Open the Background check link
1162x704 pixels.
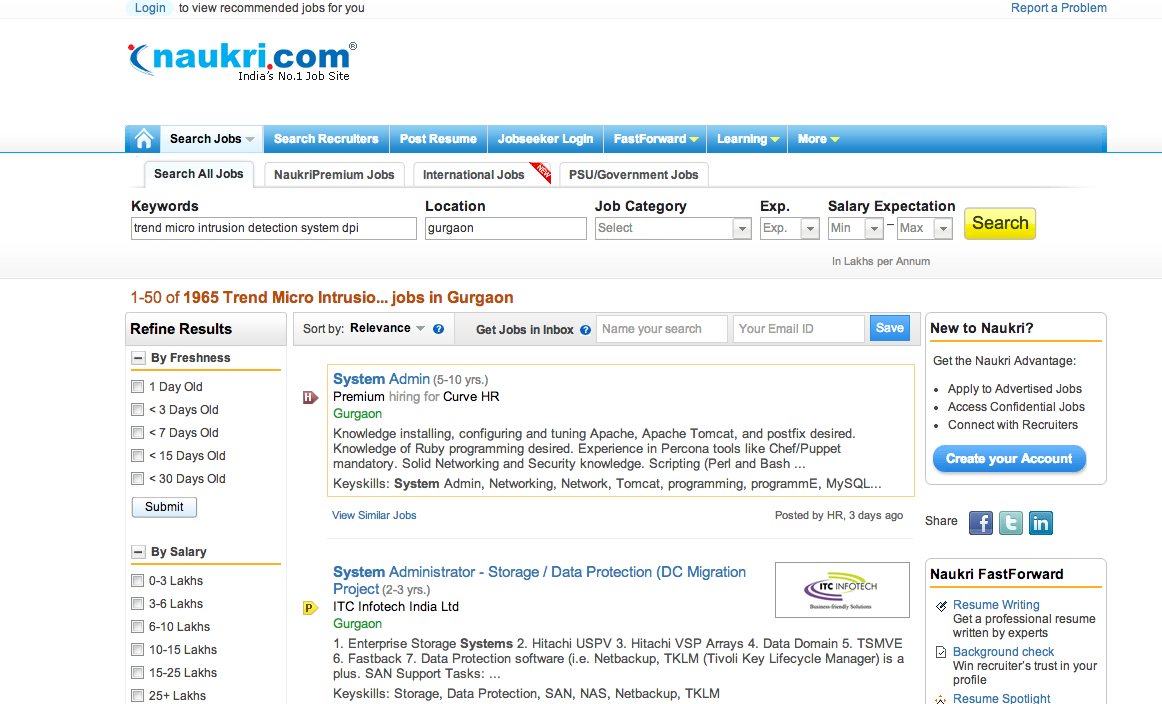1003,651
